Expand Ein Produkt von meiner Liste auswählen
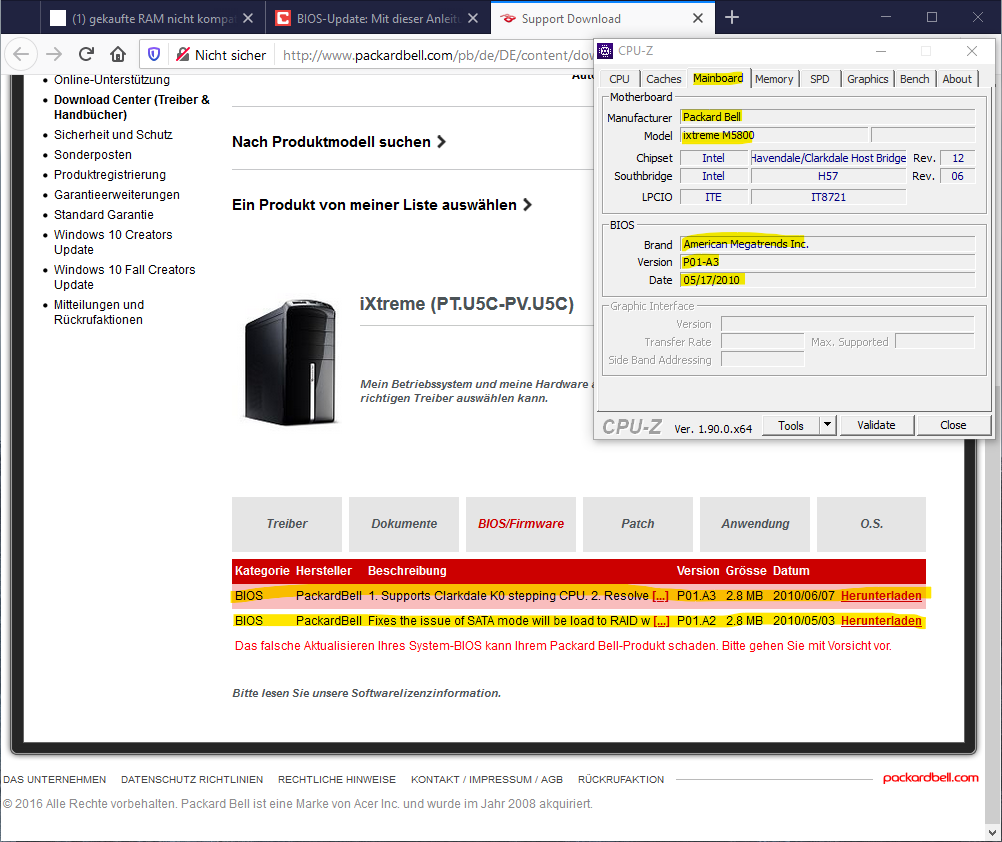Screen dimensions: 1002x842 (x=382, y=205)
